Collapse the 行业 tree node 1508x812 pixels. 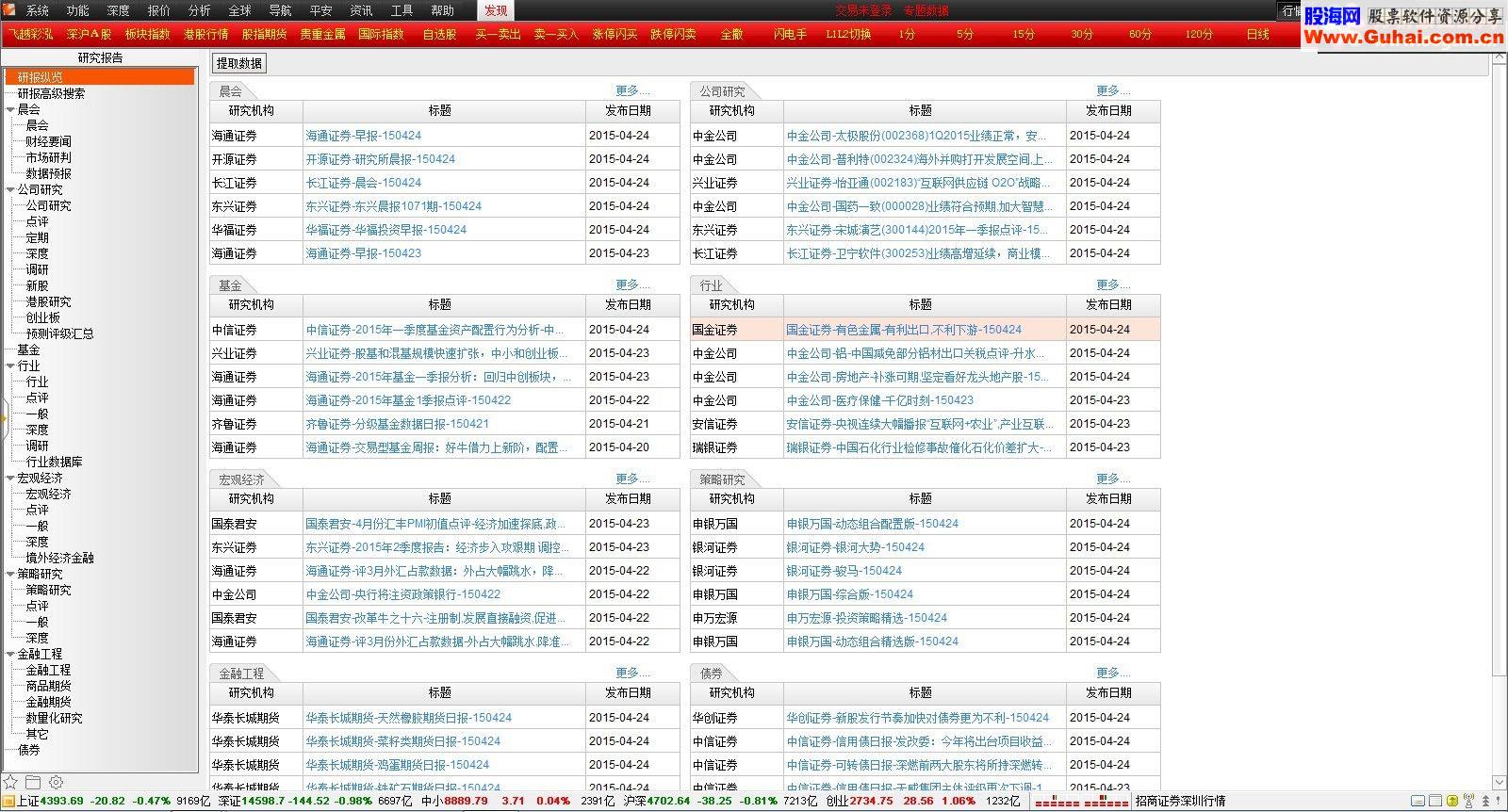click(x=10, y=365)
